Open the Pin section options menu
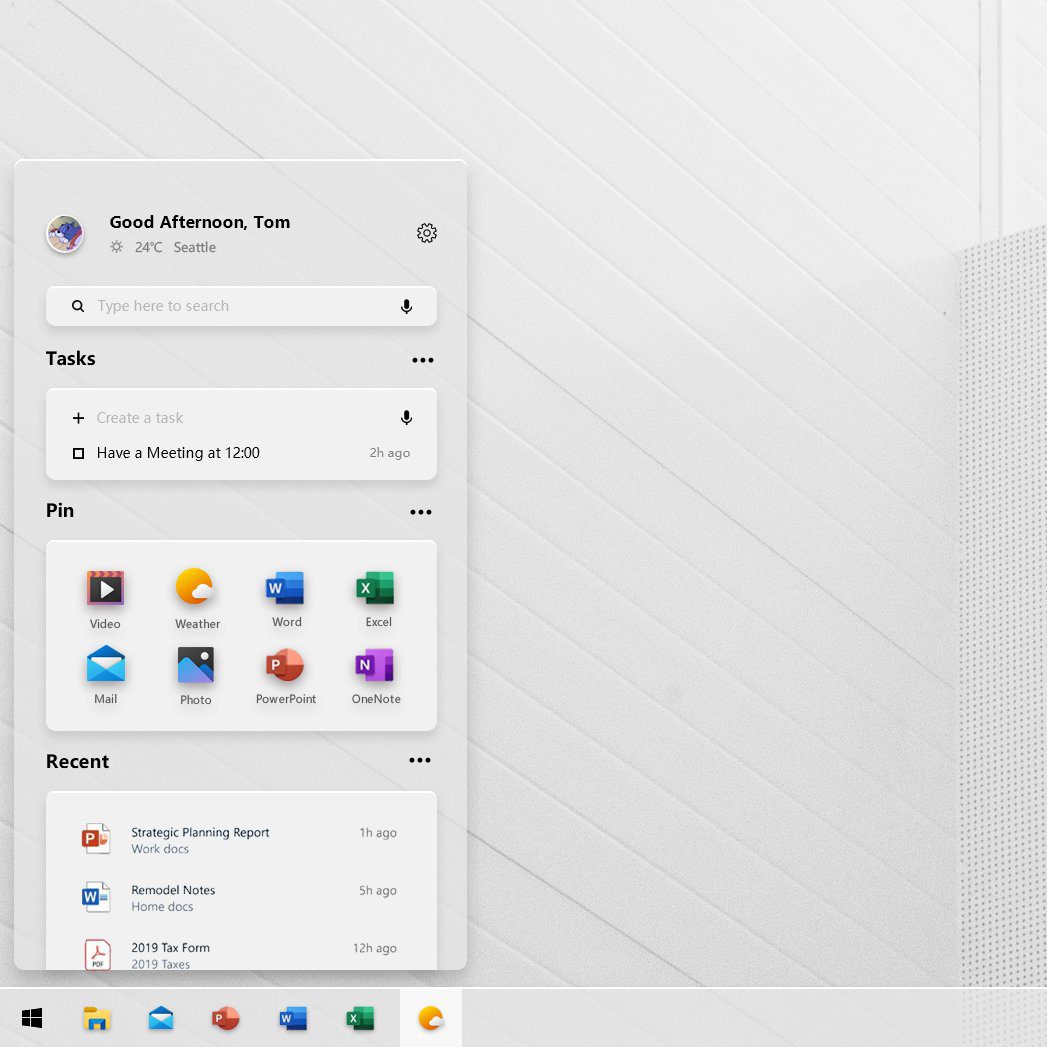The width and height of the screenshot is (1047, 1047). coord(421,512)
